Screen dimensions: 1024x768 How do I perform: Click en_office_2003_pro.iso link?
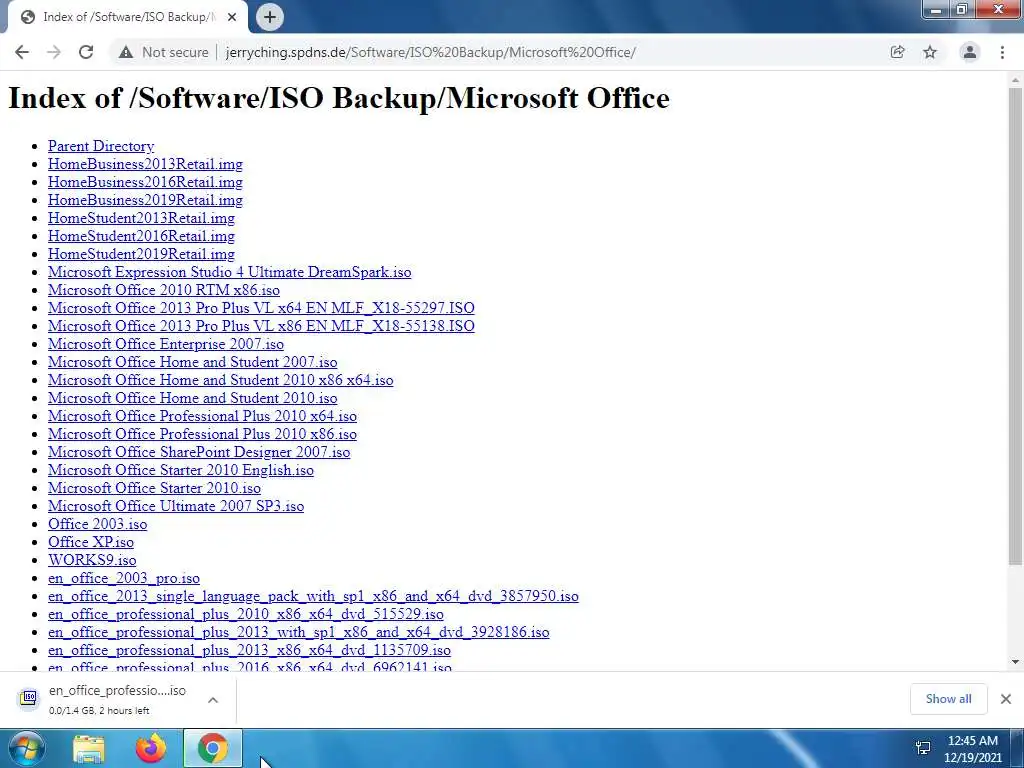point(124,578)
